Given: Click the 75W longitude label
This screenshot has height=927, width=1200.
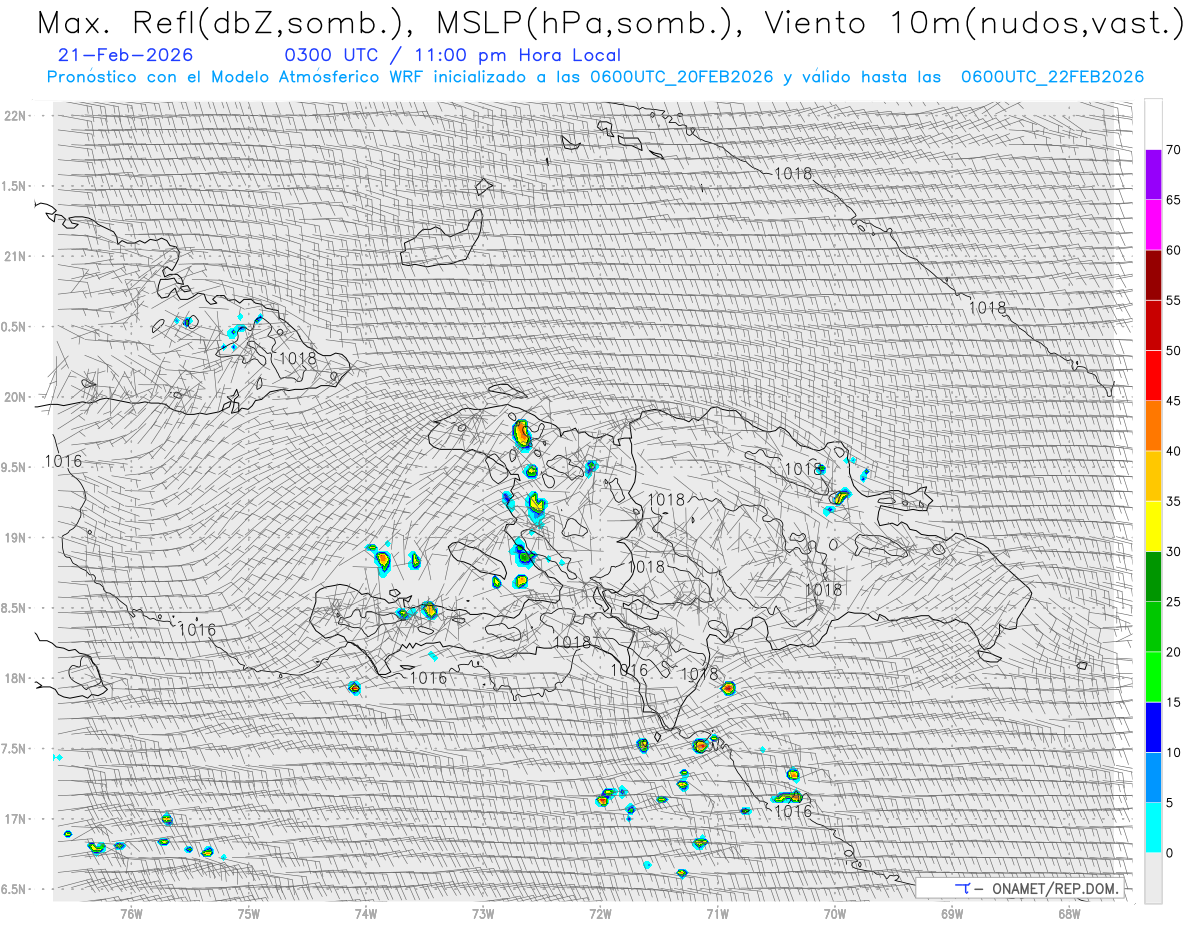Looking at the screenshot, I should [x=248, y=913].
